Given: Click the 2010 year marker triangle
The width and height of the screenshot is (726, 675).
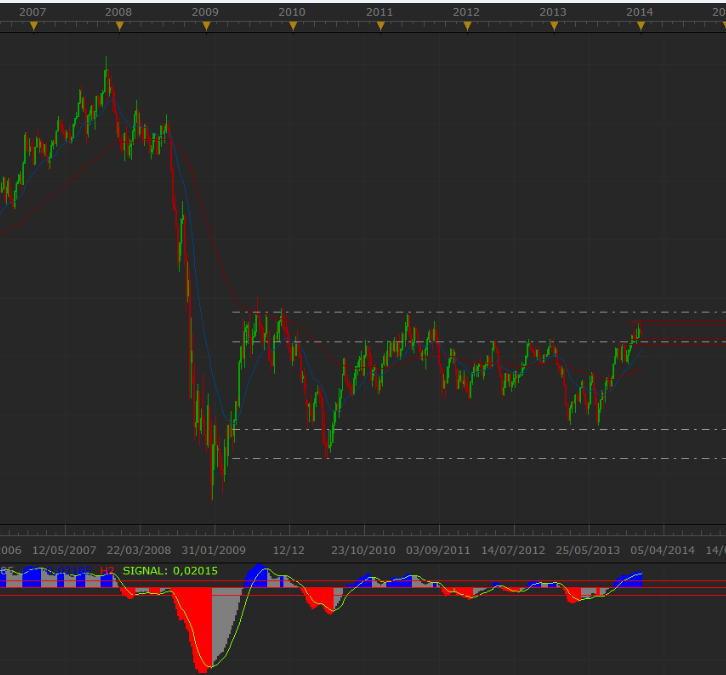Looking at the screenshot, I should coord(293,26).
